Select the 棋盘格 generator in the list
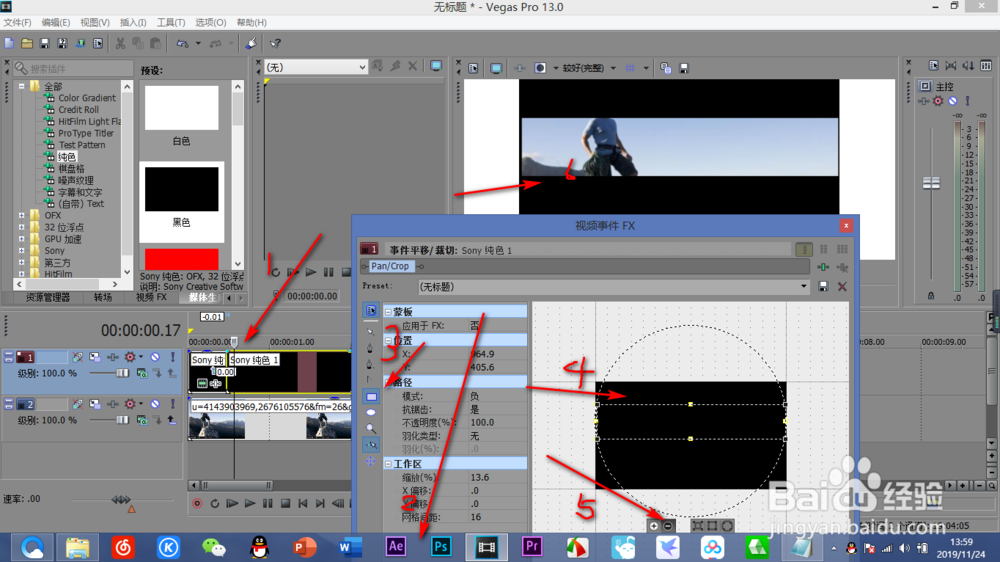 point(71,168)
